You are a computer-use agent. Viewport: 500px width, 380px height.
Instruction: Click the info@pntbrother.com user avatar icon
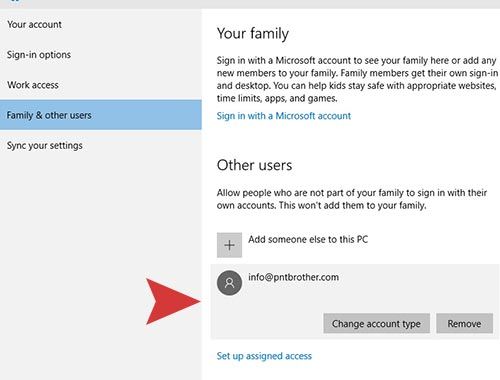tap(229, 283)
